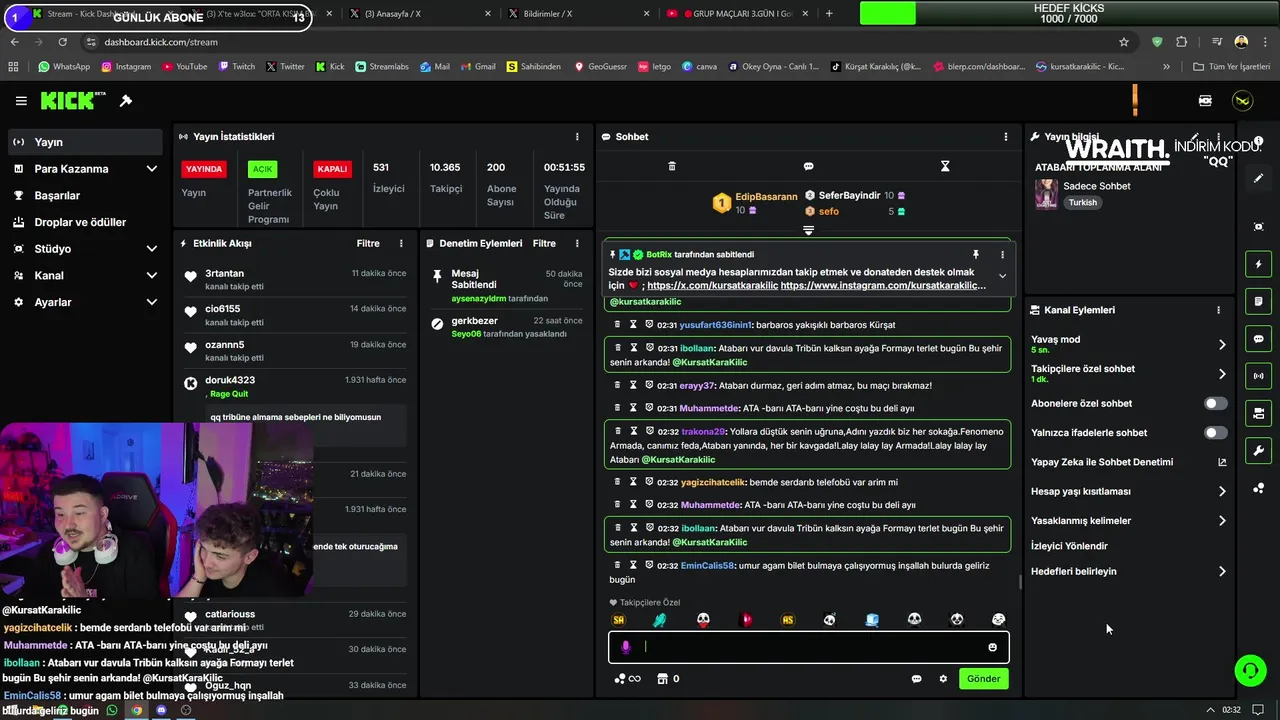The width and height of the screenshot is (1280, 720).
Task: Select the SA emote
Action: click(x=619, y=620)
